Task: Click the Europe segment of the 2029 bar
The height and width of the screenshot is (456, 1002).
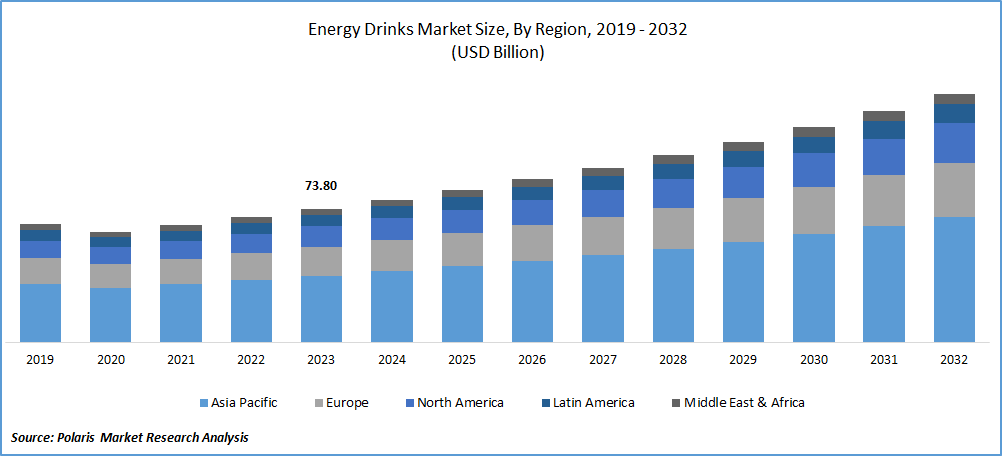Action: [x=743, y=220]
